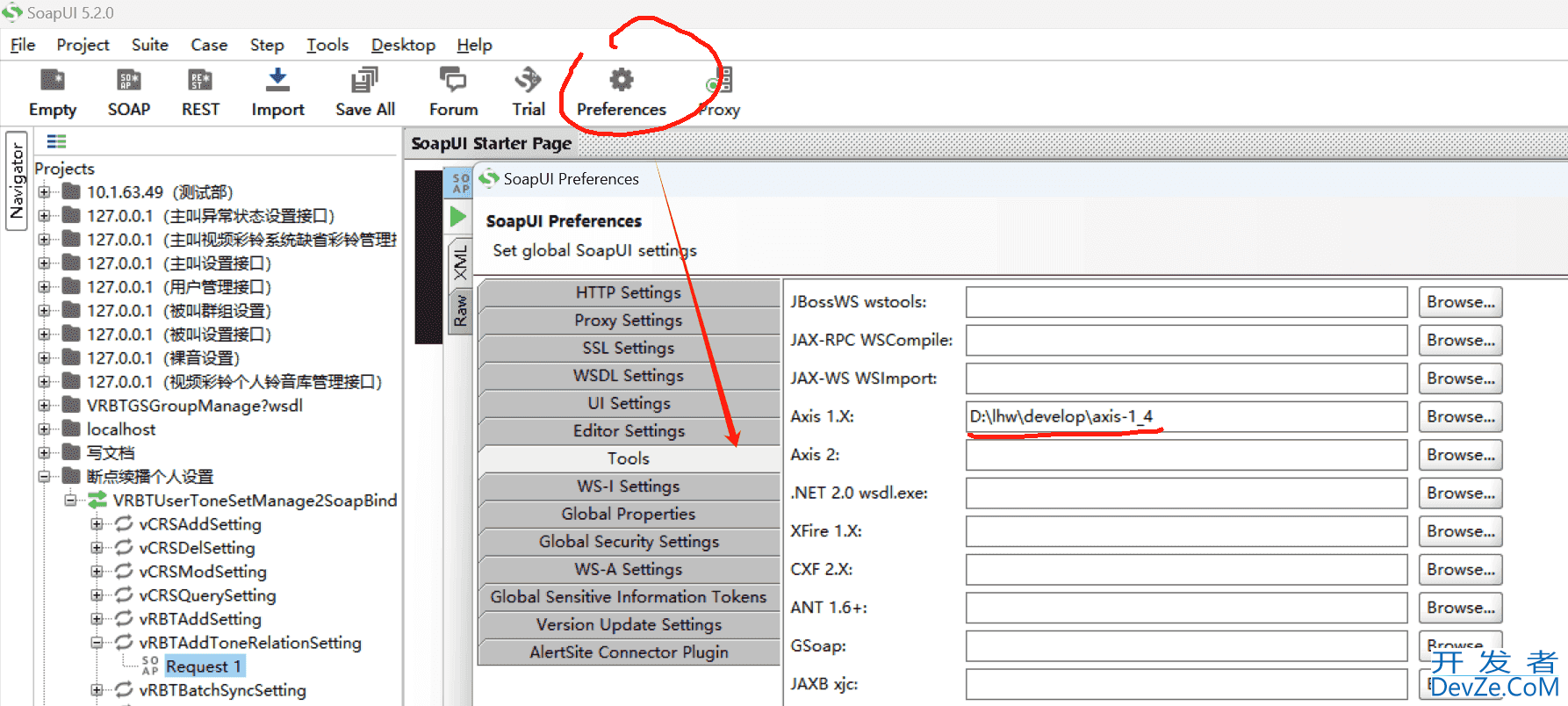Open Global Security Settings tab

click(x=629, y=542)
